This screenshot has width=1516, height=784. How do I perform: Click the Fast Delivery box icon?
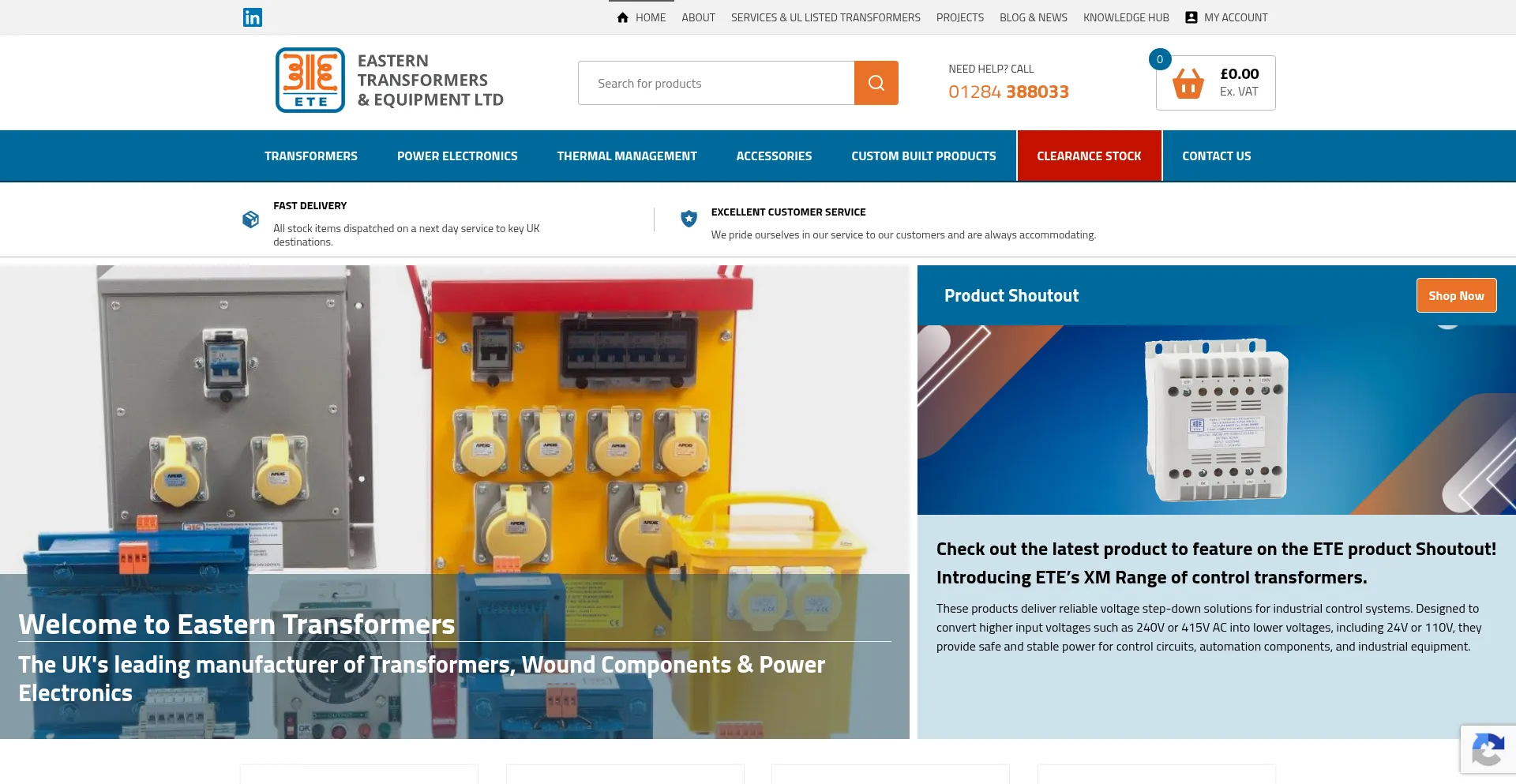pyautogui.click(x=251, y=219)
